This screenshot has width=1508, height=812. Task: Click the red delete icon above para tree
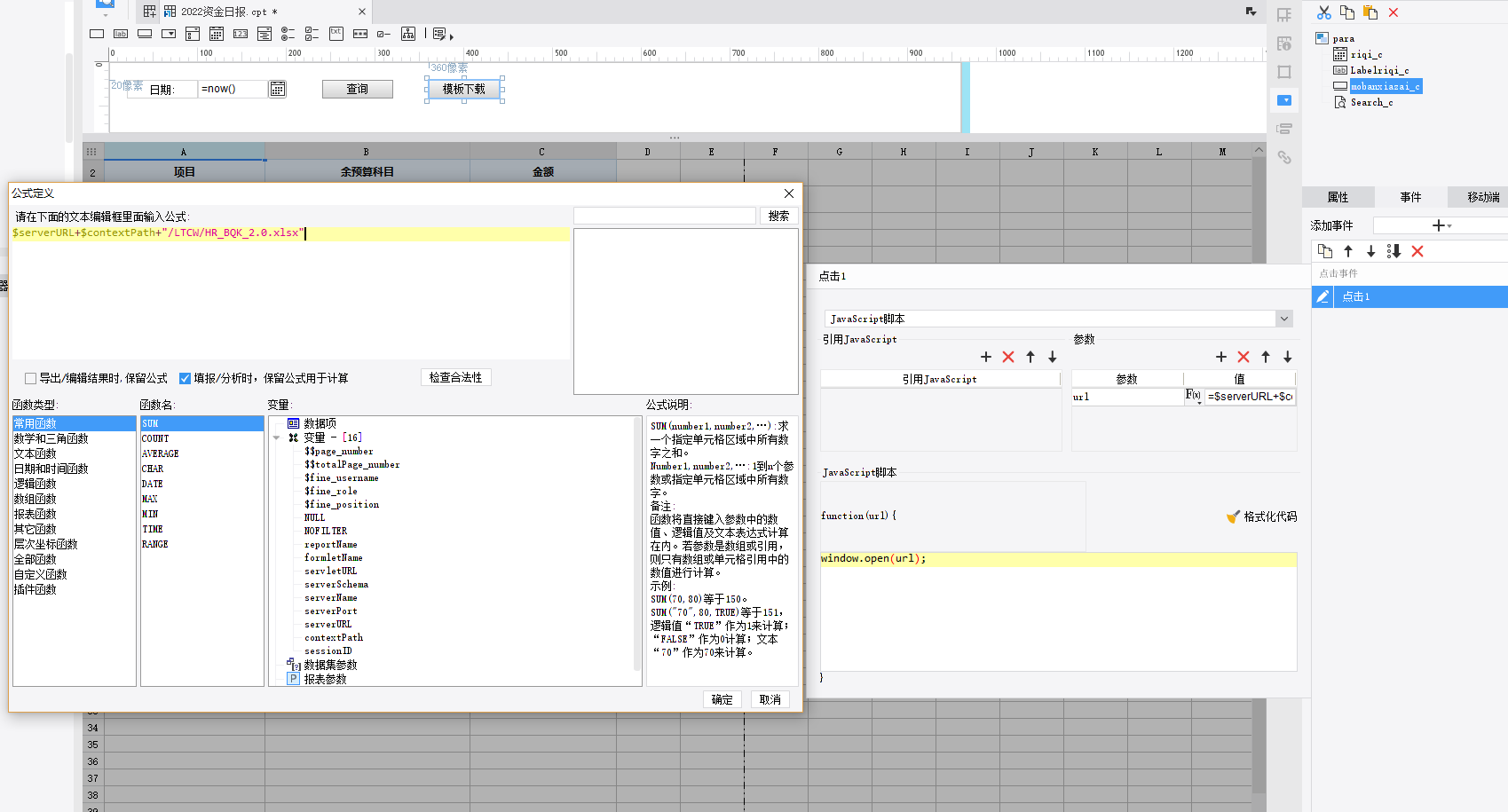1394,12
